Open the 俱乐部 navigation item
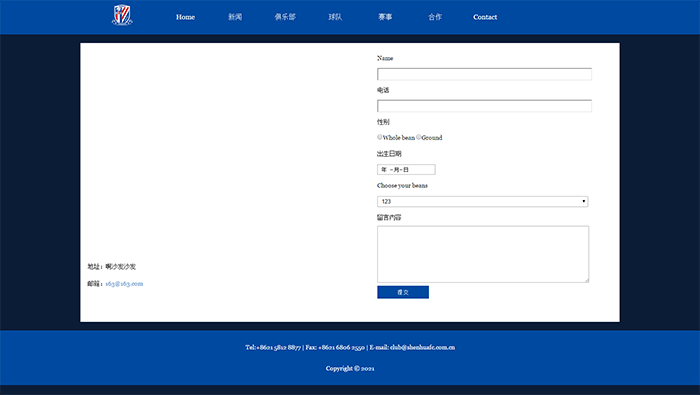Screen dimensions: 700x395 [285, 17]
